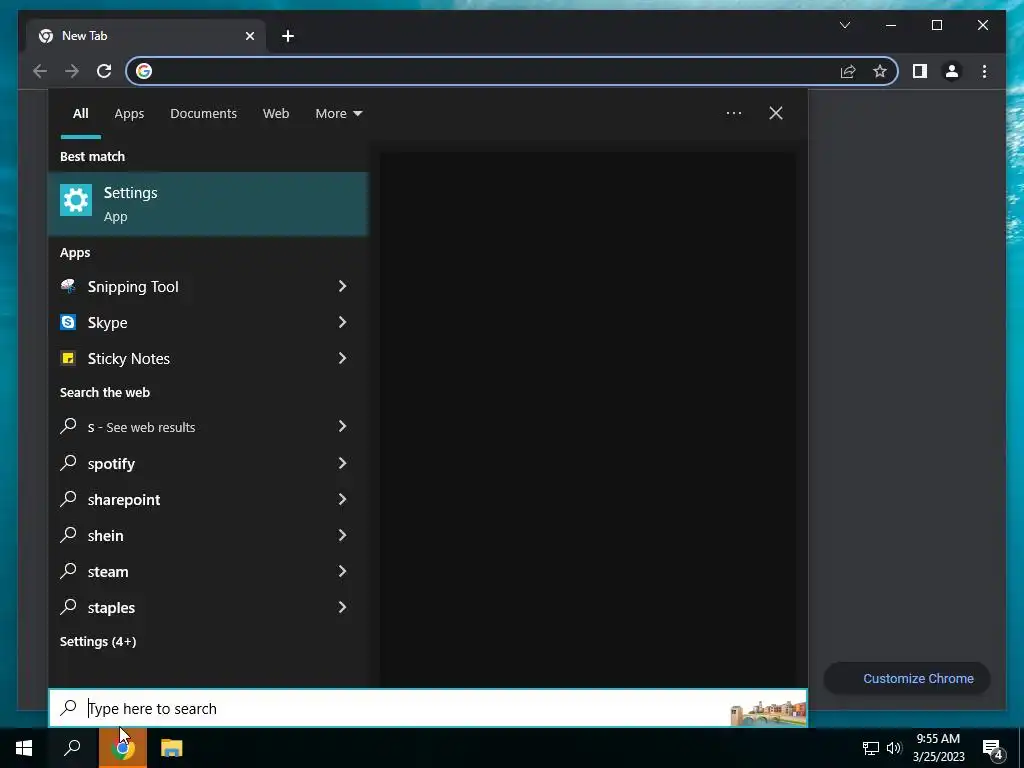Open the search panel options ellipsis
Image resolution: width=1024 pixels, height=768 pixels.
click(x=733, y=113)
